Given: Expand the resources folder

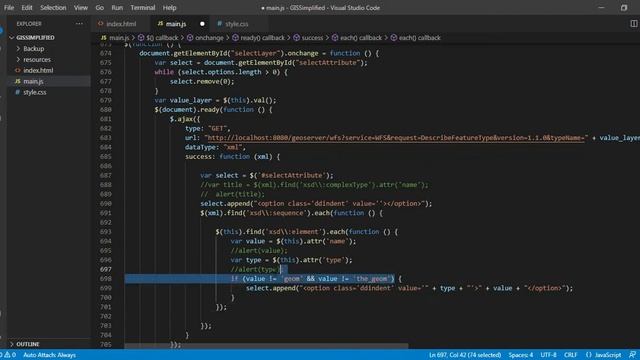Looking at the screenshot, I should [x=37, y=60].
